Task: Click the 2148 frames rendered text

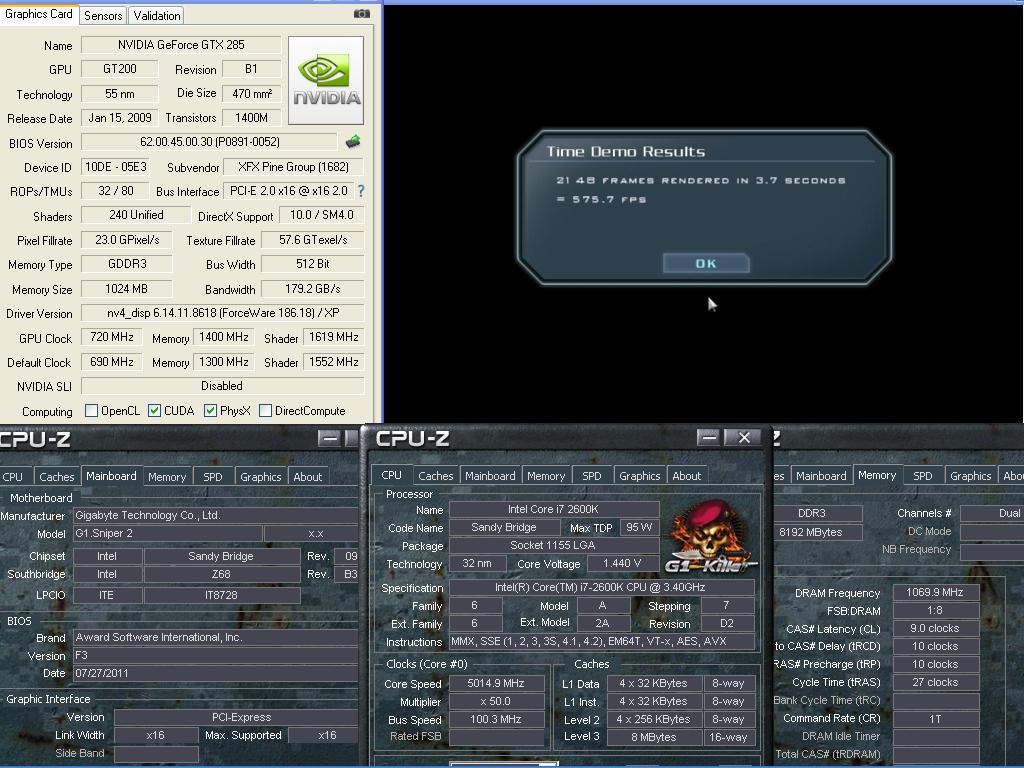Action: click(x=701, y=180)
